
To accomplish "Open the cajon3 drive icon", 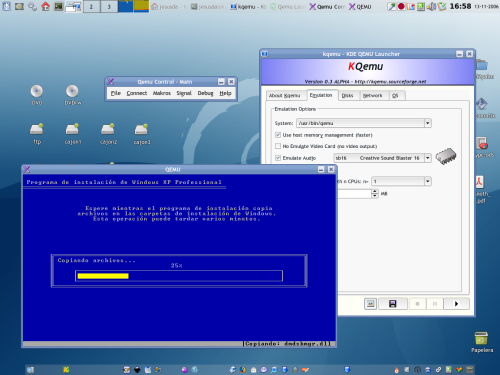I will pyautogui.click(x=141, y=129).
